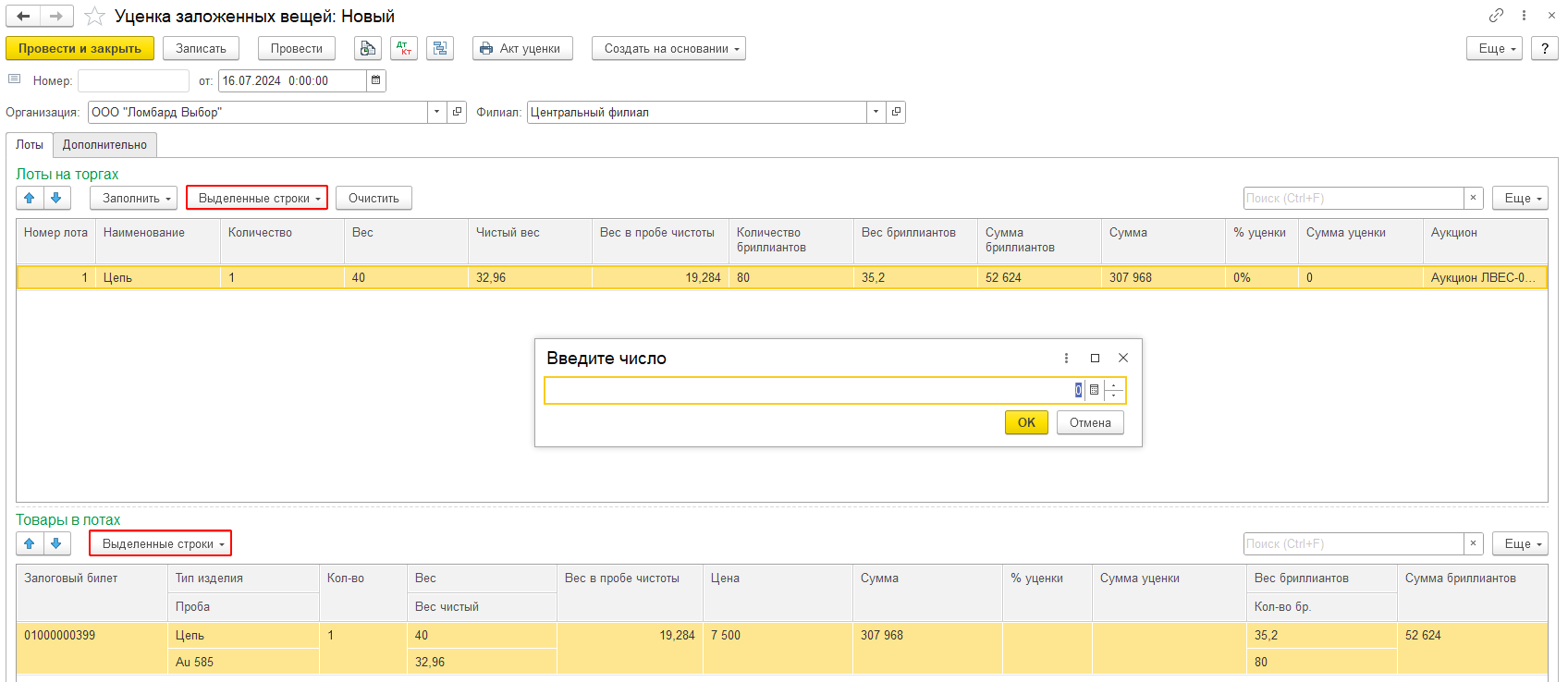This screenshot has height=682, width=1568.
Task: Open Выделенные строки menu for lots
Action: pyautogui.click(x=258, y=198)
